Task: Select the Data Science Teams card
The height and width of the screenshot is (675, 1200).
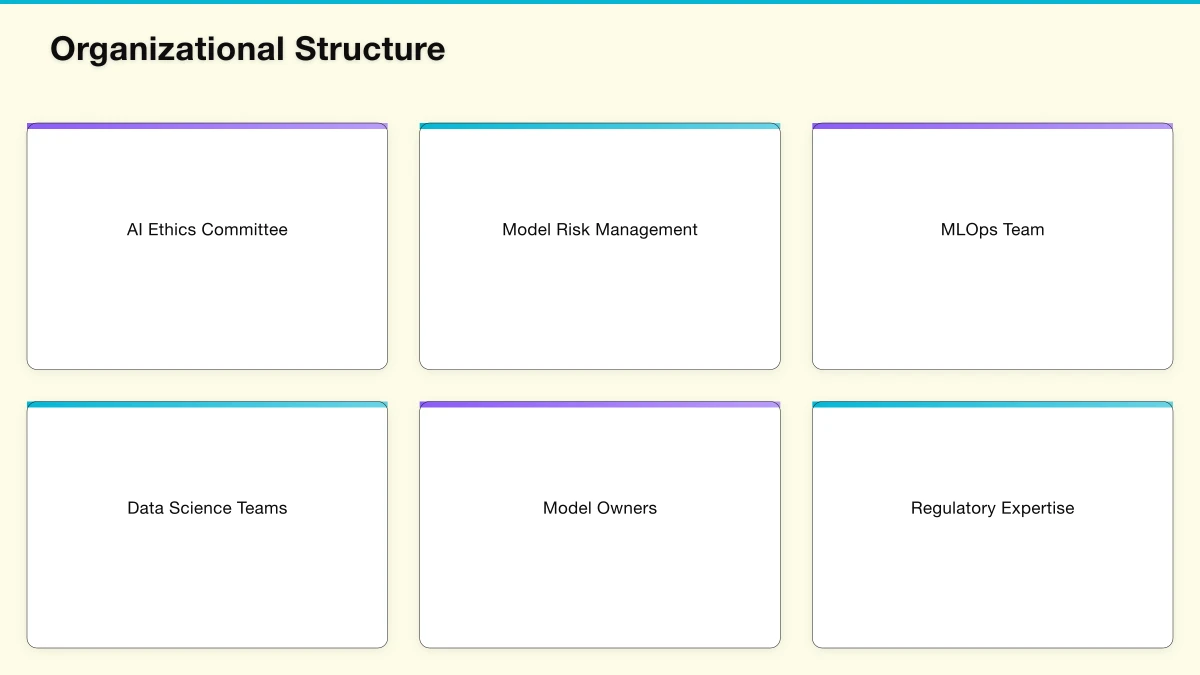Action: 207,524
